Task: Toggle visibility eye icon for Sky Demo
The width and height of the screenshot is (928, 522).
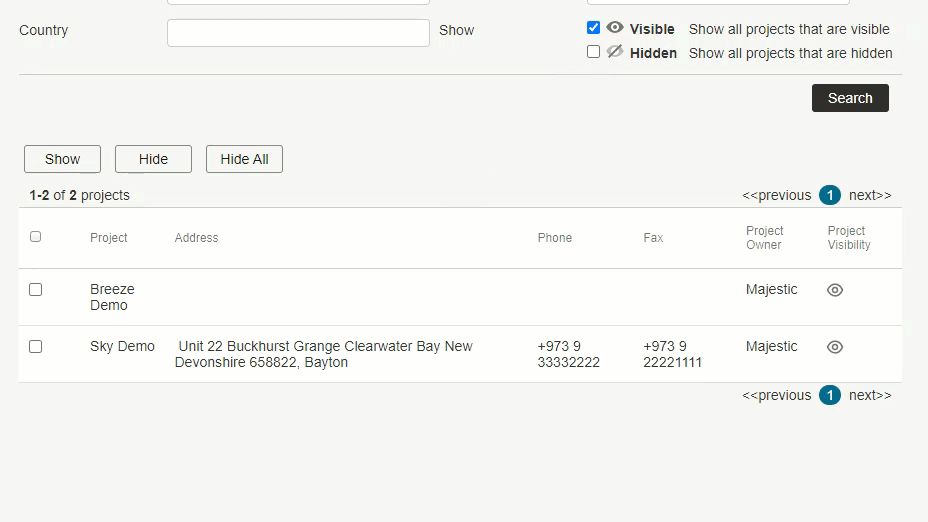Action: click(834, 347)
